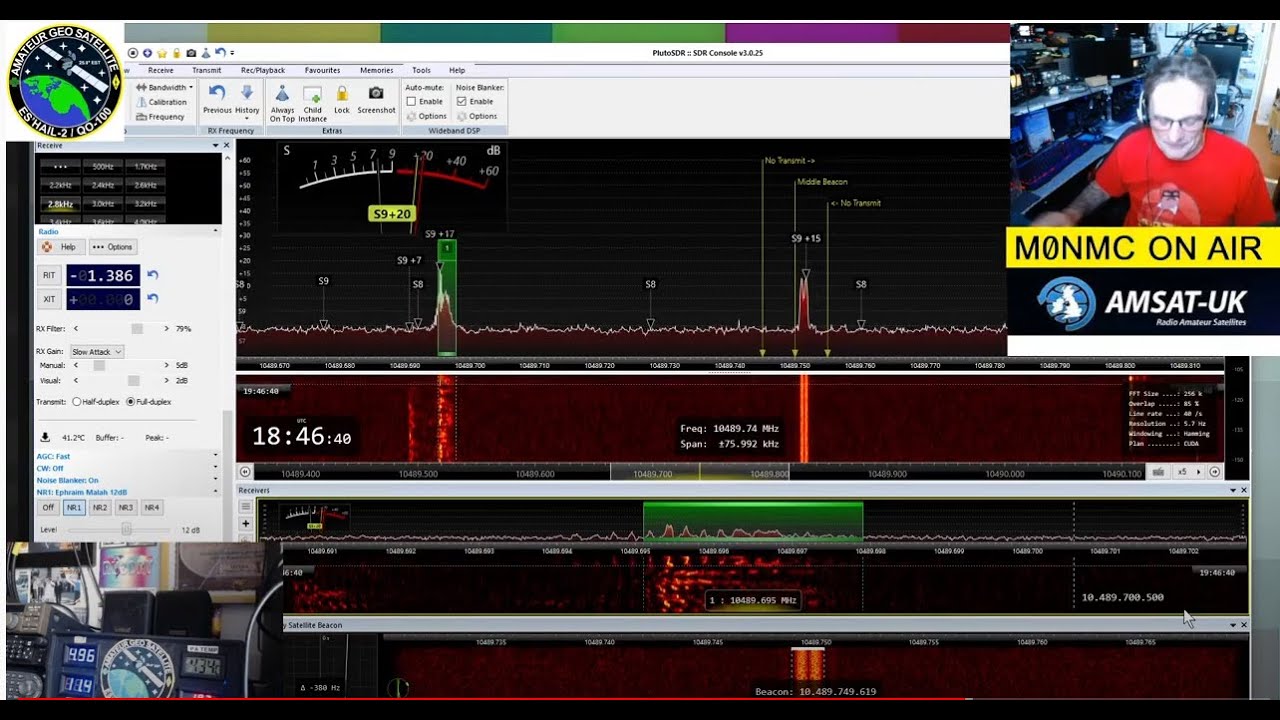Select the 3.0kHz filter button
Image resolution: width=1280 pixels, height=720 pixels.
[103, 204]
